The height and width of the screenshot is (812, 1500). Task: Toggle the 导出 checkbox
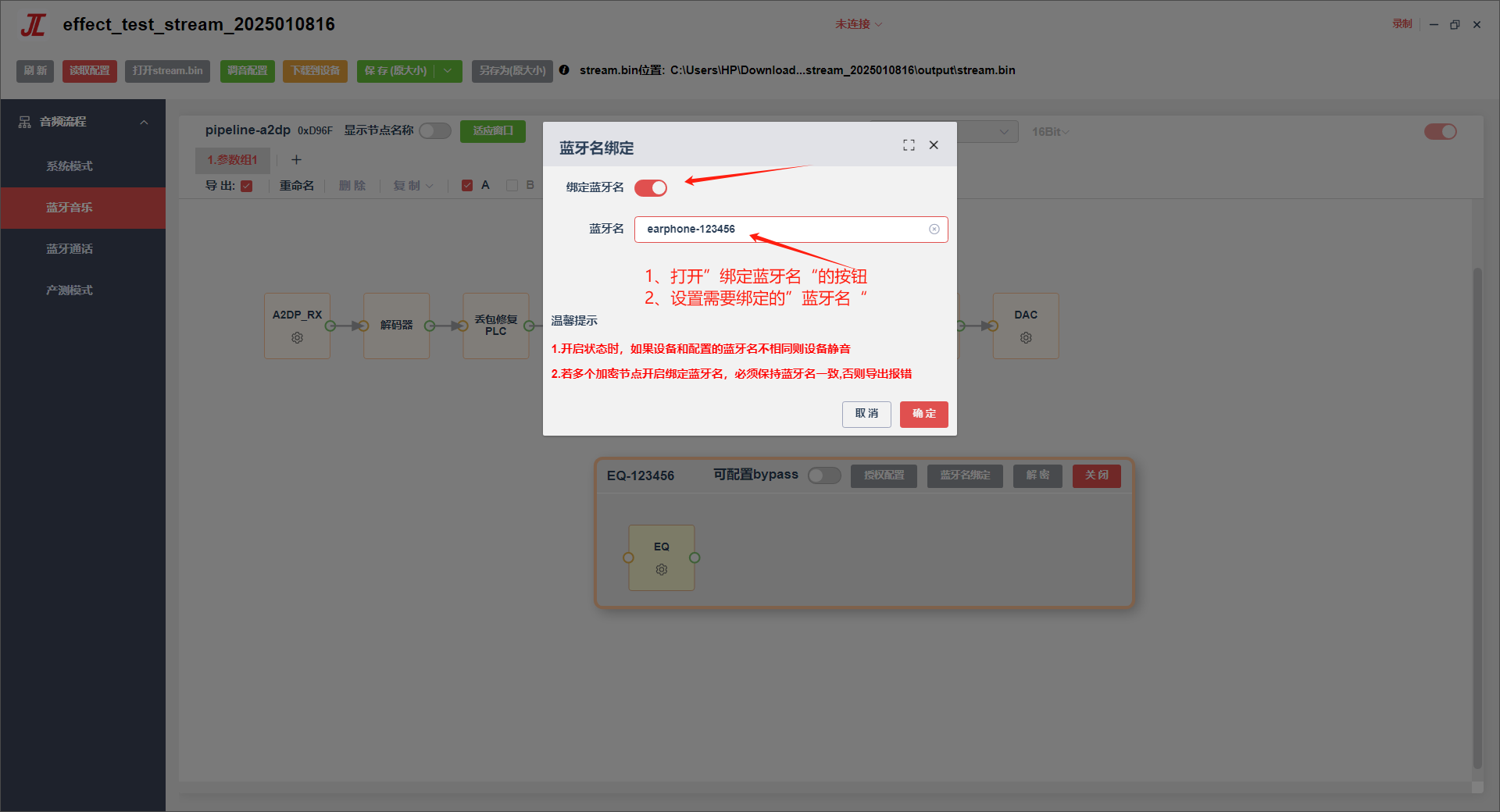point(247,186)
